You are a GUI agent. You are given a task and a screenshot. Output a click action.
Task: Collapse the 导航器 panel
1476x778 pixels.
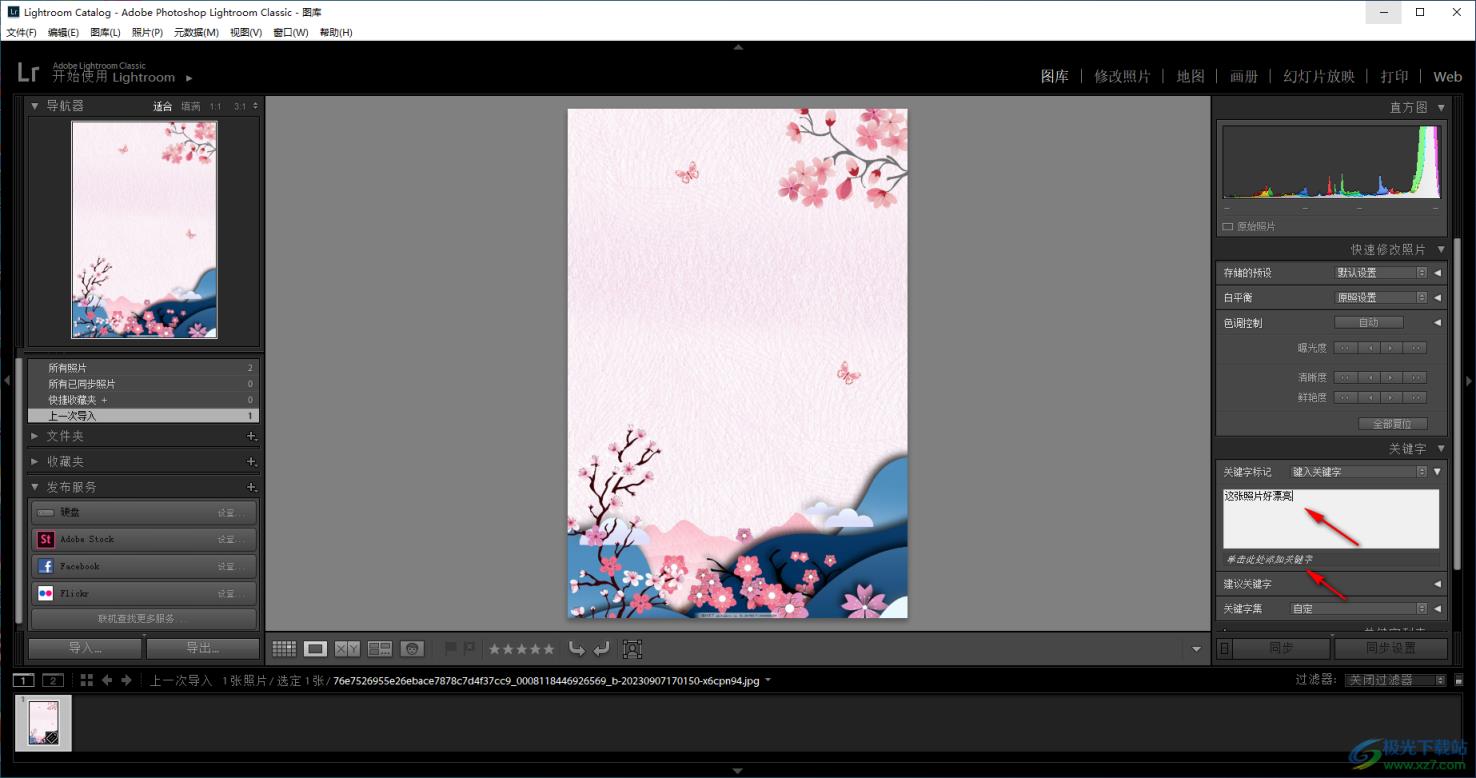36,105
